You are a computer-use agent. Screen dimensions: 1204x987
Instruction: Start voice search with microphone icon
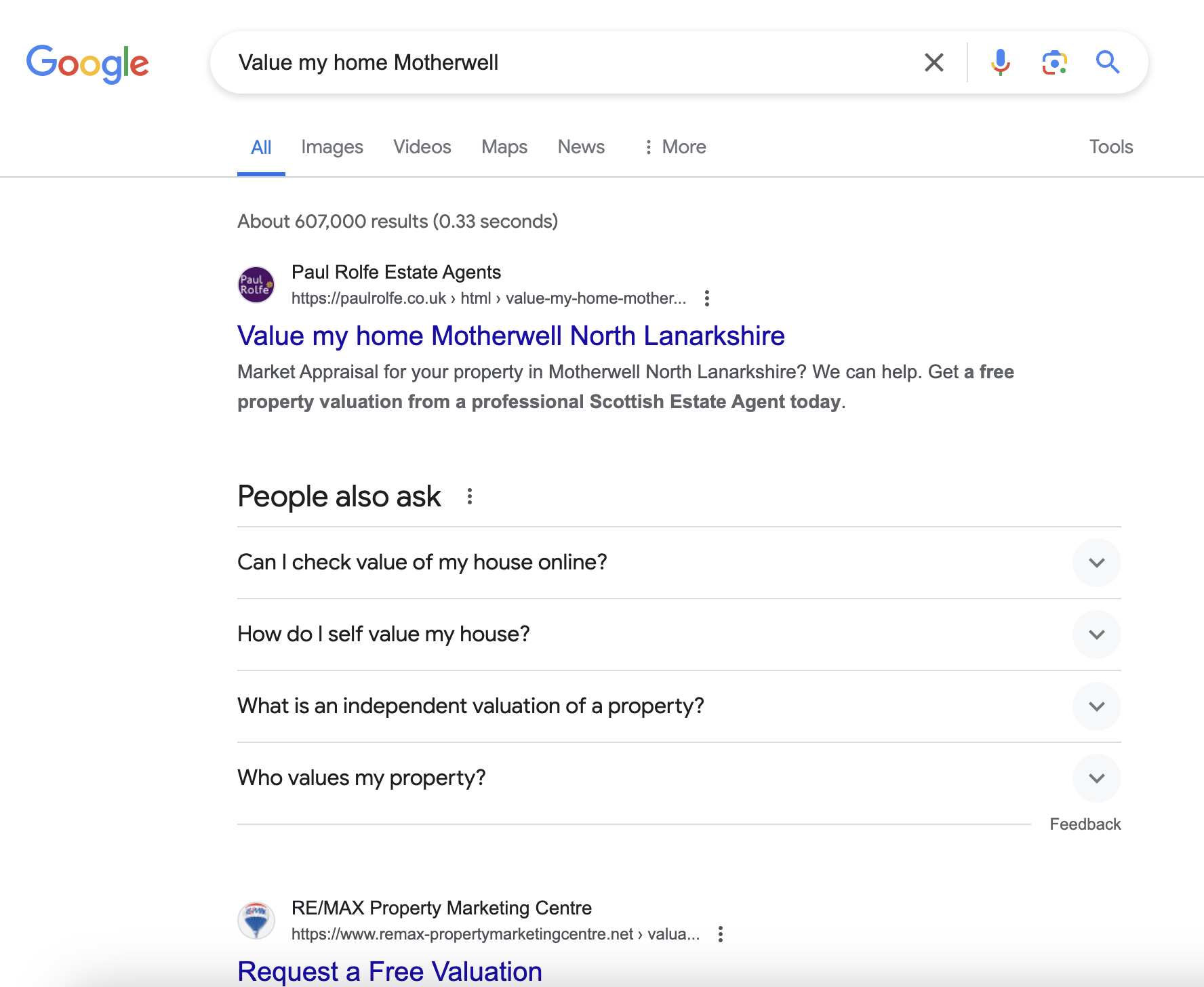point(1000,62)
